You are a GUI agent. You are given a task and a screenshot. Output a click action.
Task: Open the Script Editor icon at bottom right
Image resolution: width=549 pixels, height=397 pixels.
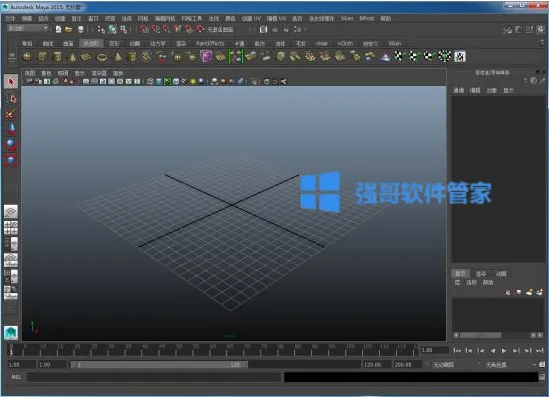pos(542,377)
